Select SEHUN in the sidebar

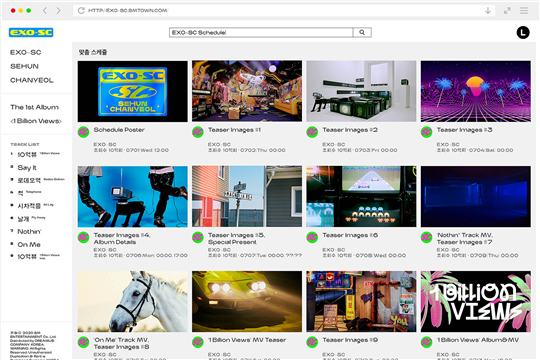[x=24, y=66]
